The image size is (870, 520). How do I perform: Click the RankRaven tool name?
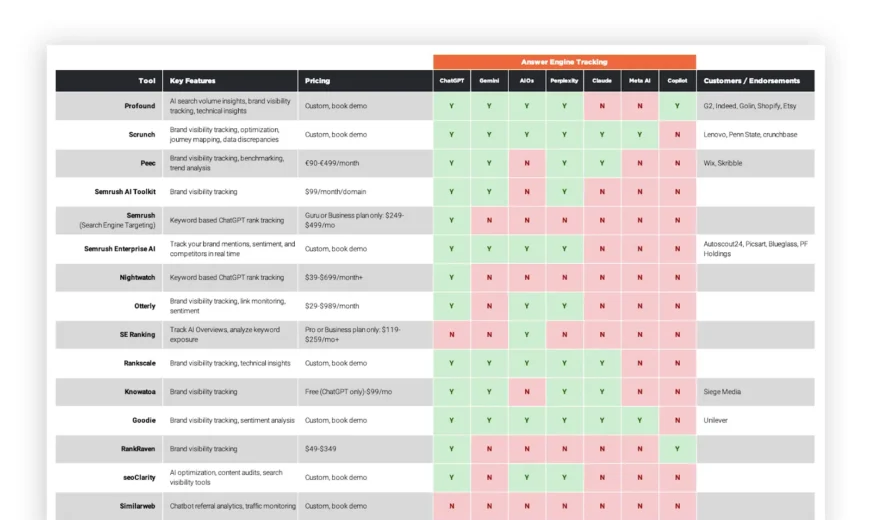point(138,449)
